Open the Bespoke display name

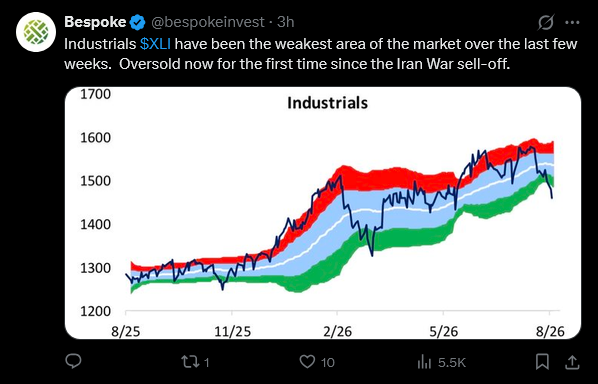coord(95,22)
